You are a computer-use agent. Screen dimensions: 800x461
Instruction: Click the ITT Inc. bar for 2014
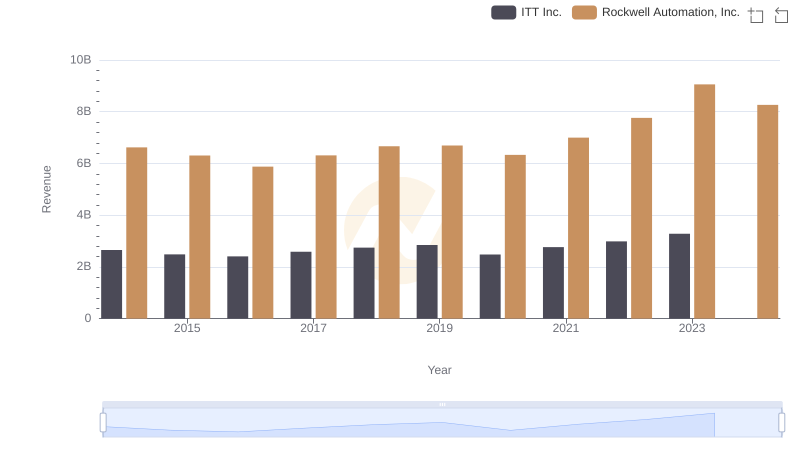click(112, 284)
